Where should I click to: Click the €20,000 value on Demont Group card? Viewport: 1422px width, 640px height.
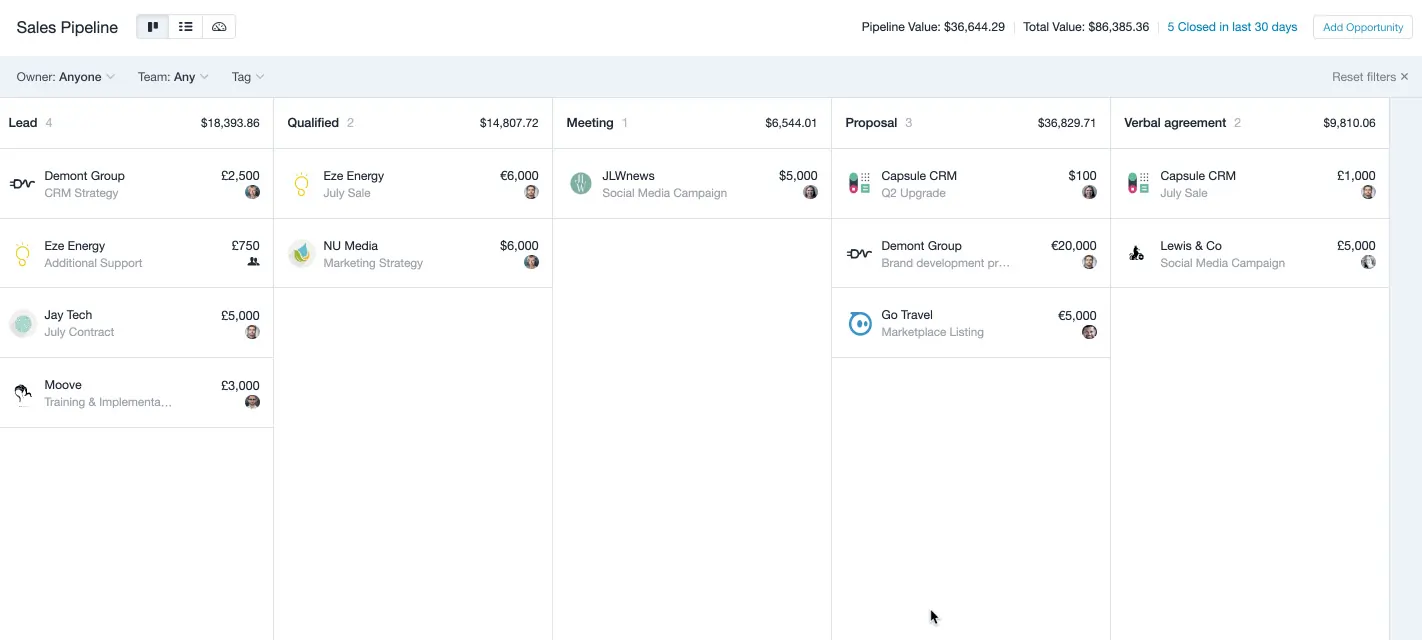point(1073,246)
